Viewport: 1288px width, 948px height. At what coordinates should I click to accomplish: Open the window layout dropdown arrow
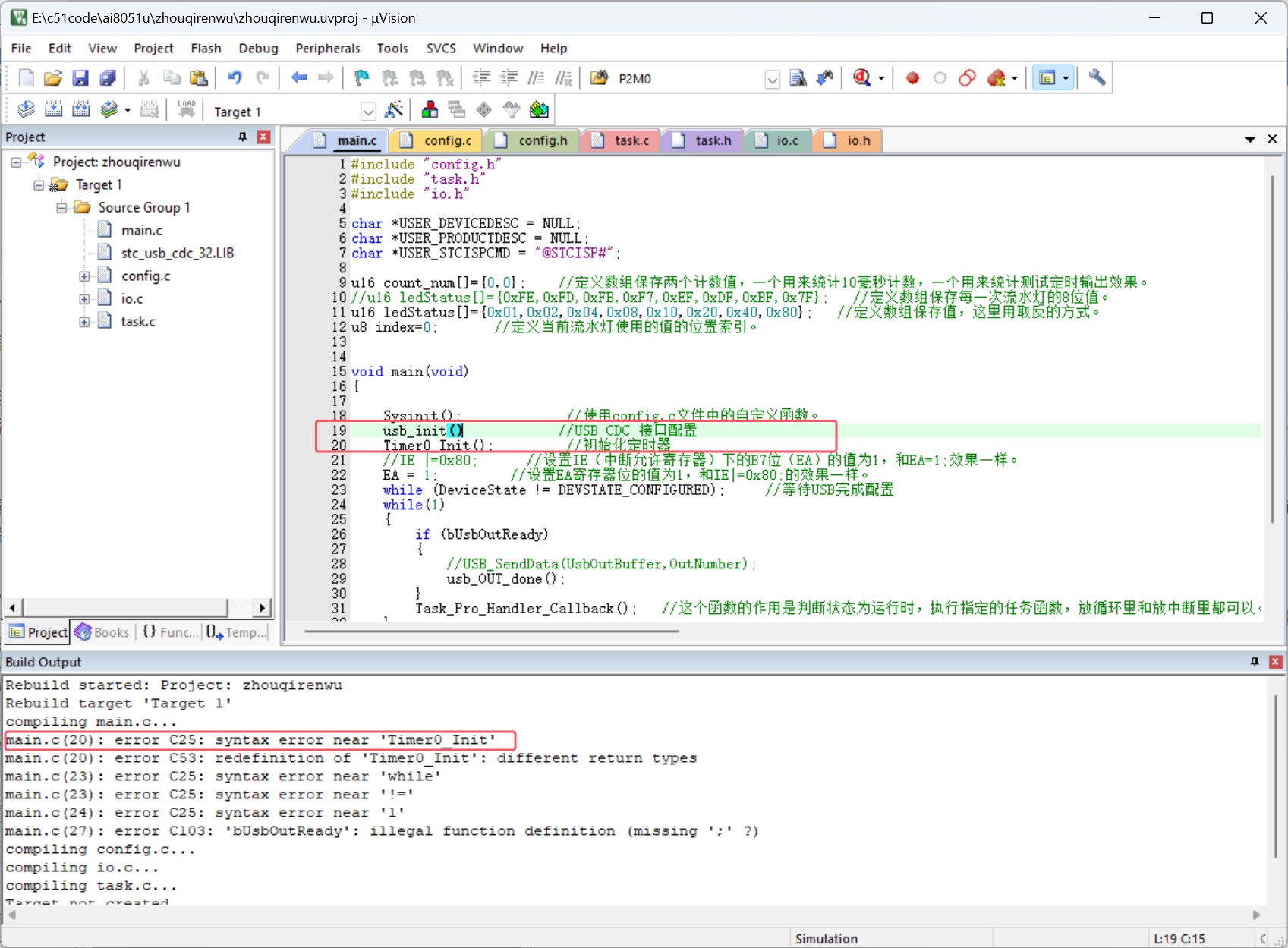1066,78
